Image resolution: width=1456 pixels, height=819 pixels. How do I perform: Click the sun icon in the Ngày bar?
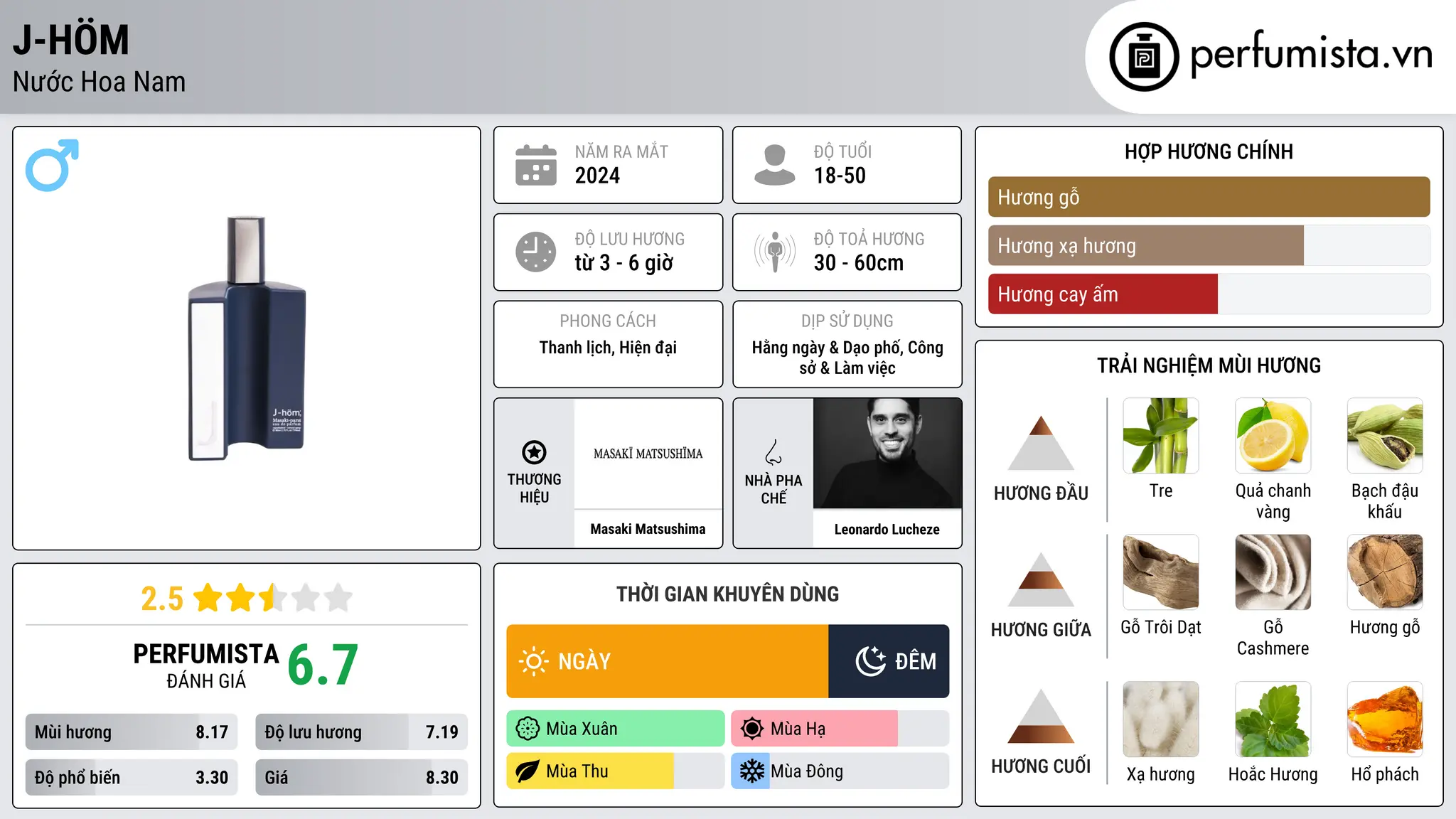(x=533, y=661)
